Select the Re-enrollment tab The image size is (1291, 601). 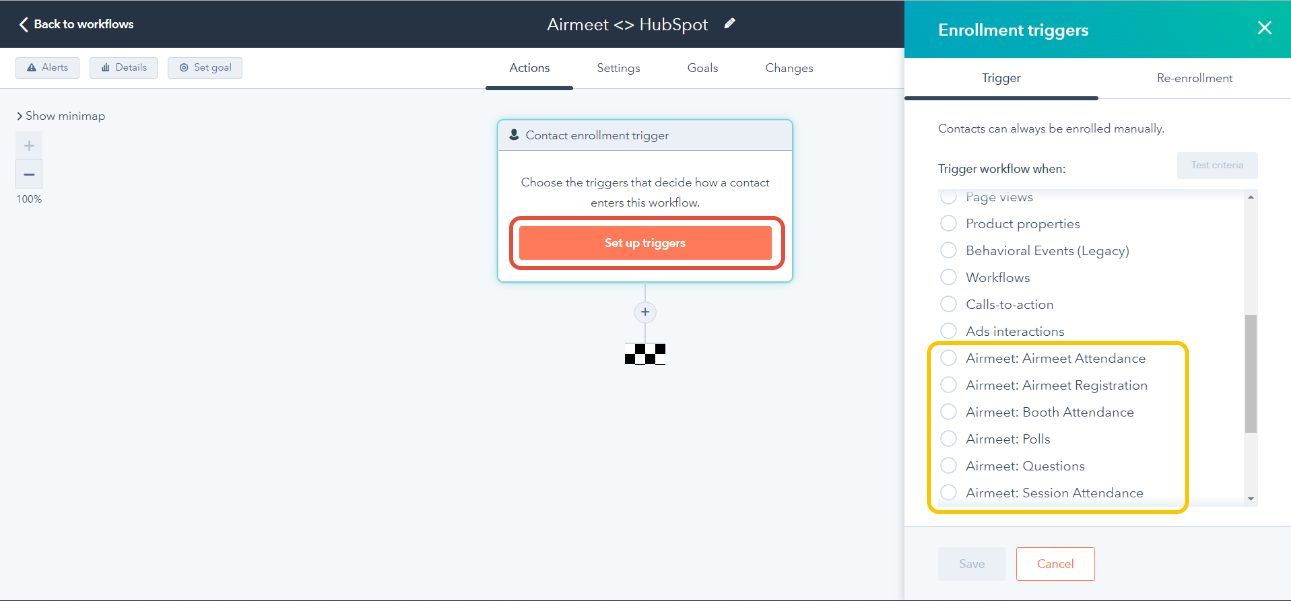(x=1194, y=78)
